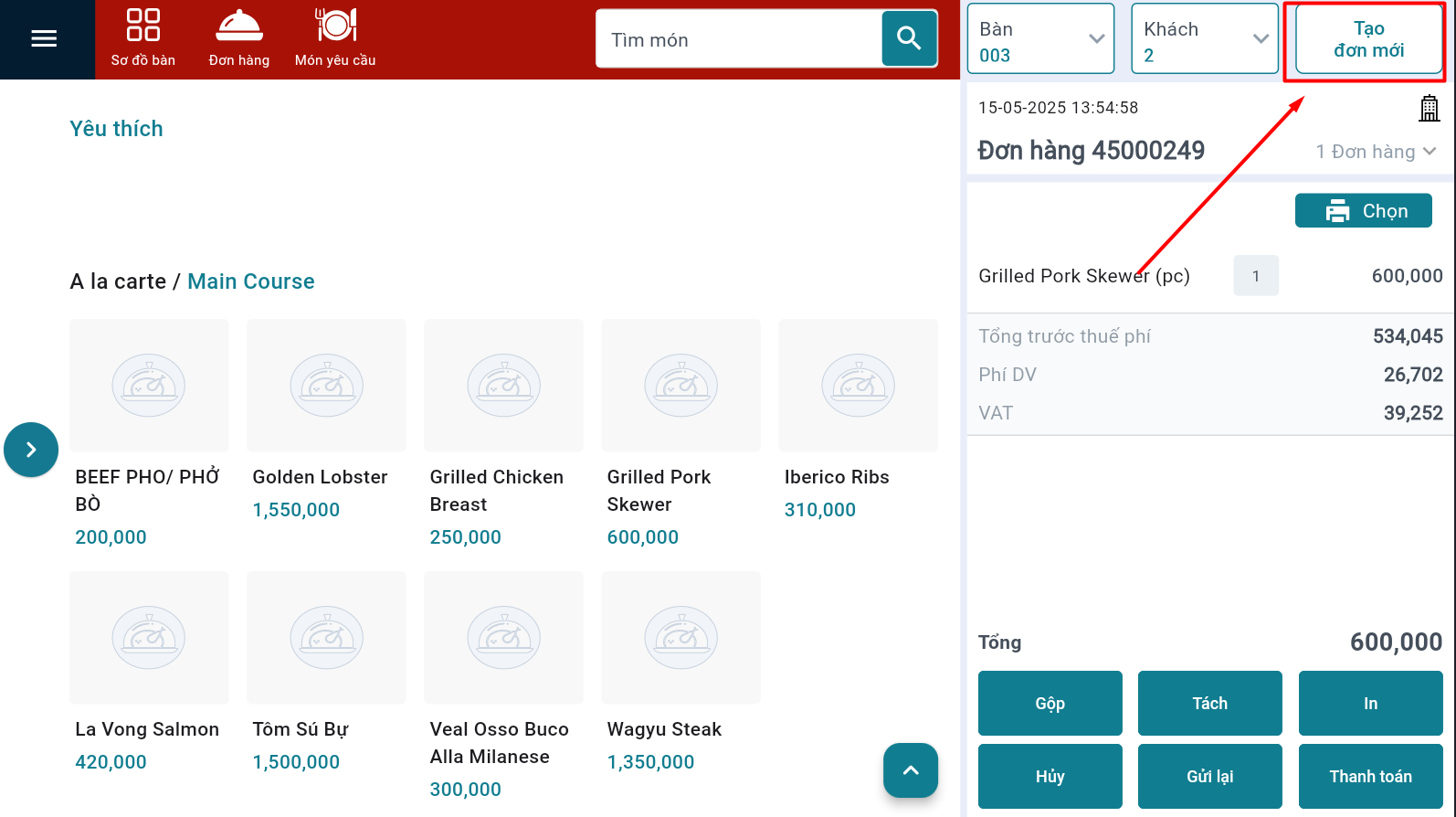The image size is (1456, 817).
Task: Change quantity of Grilled Pork Skewer
Action: [1256, 276]
